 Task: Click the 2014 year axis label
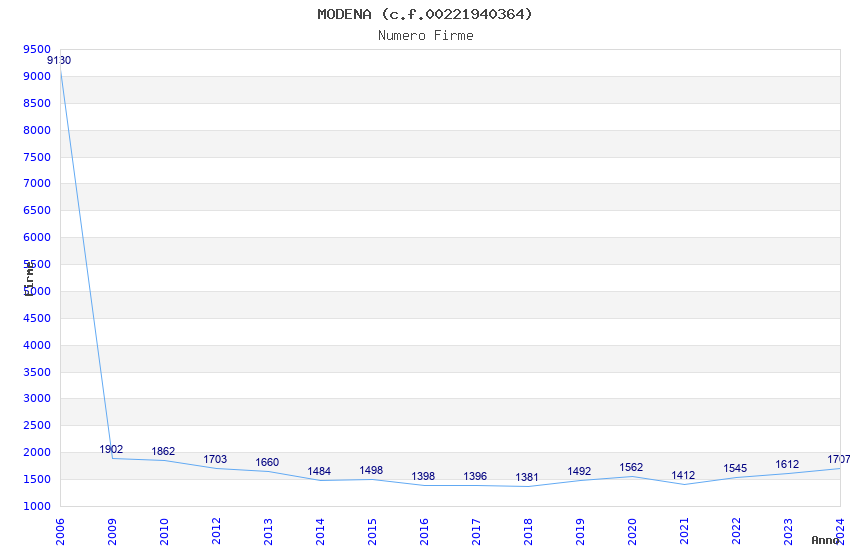coord(320,532)
